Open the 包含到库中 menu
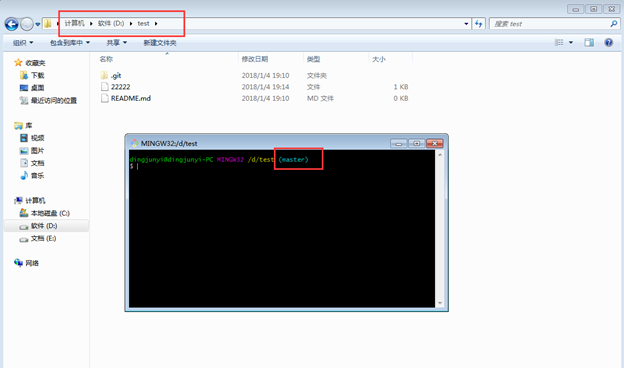Screen dimensions: 624x368 click(x=70, y=43)
